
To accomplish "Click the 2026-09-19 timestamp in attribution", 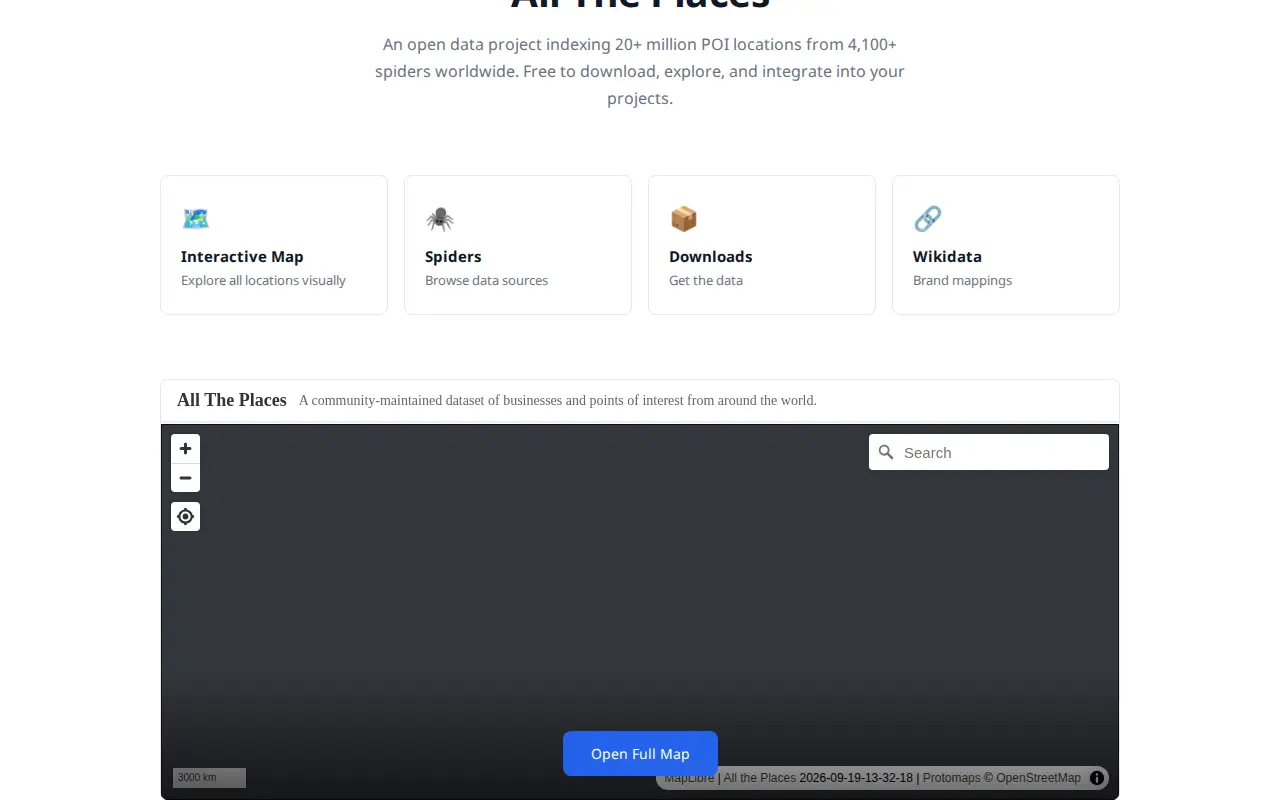I will click(x=856, y=778).
